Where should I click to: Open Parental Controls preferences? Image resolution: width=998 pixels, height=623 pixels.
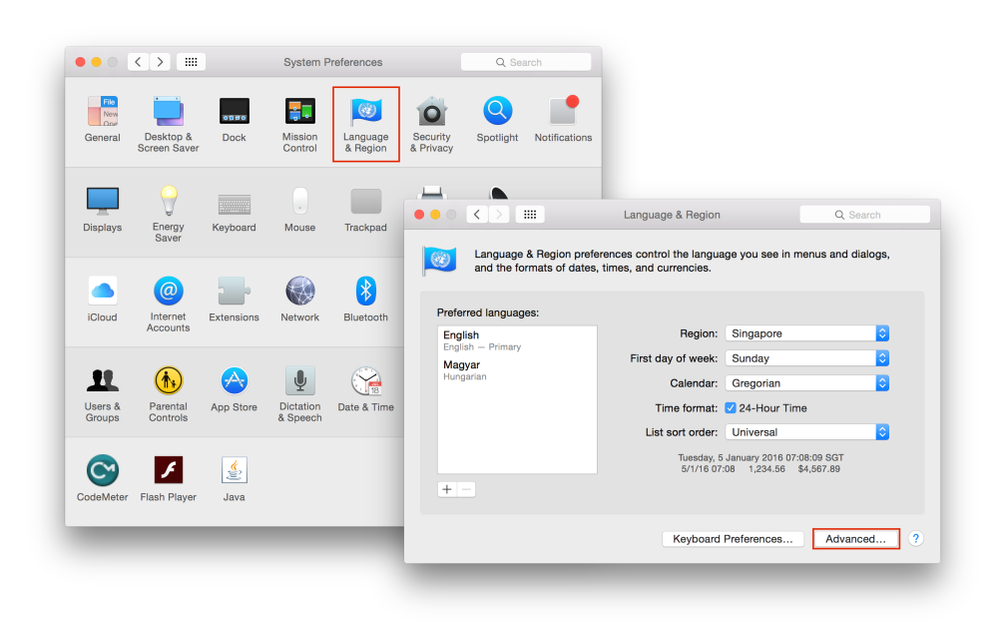point(168,394)
